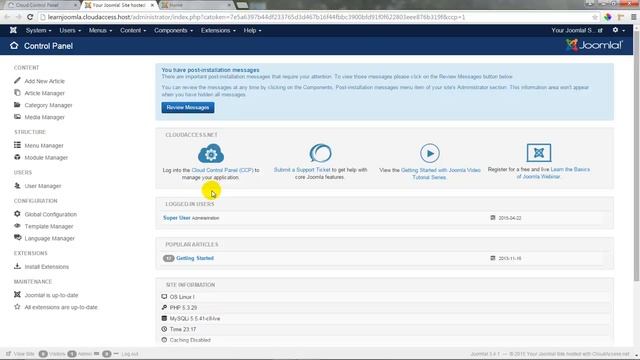Open the Menus dropdown menu
This screenshot has height=360, width=640.
click(x=100, y=30)
